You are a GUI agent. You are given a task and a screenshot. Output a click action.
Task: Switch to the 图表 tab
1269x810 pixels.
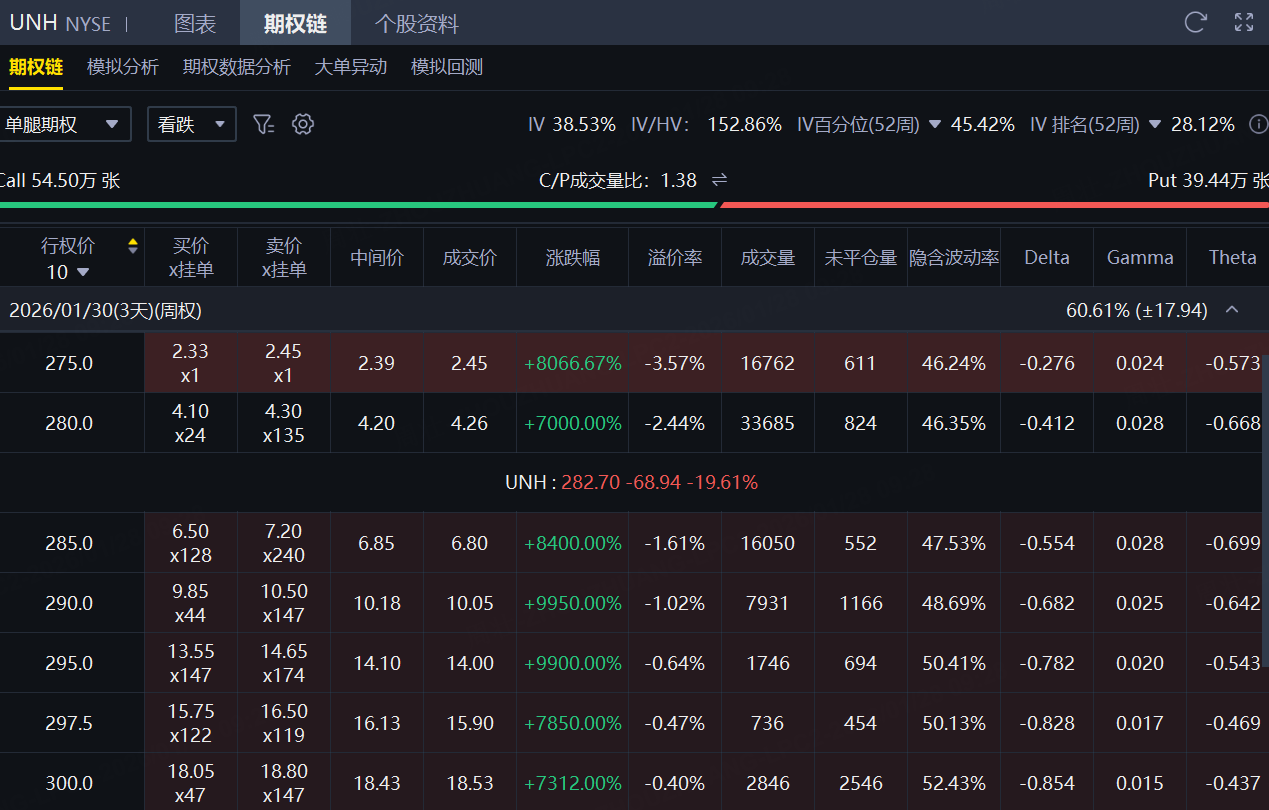click(195, 23)
